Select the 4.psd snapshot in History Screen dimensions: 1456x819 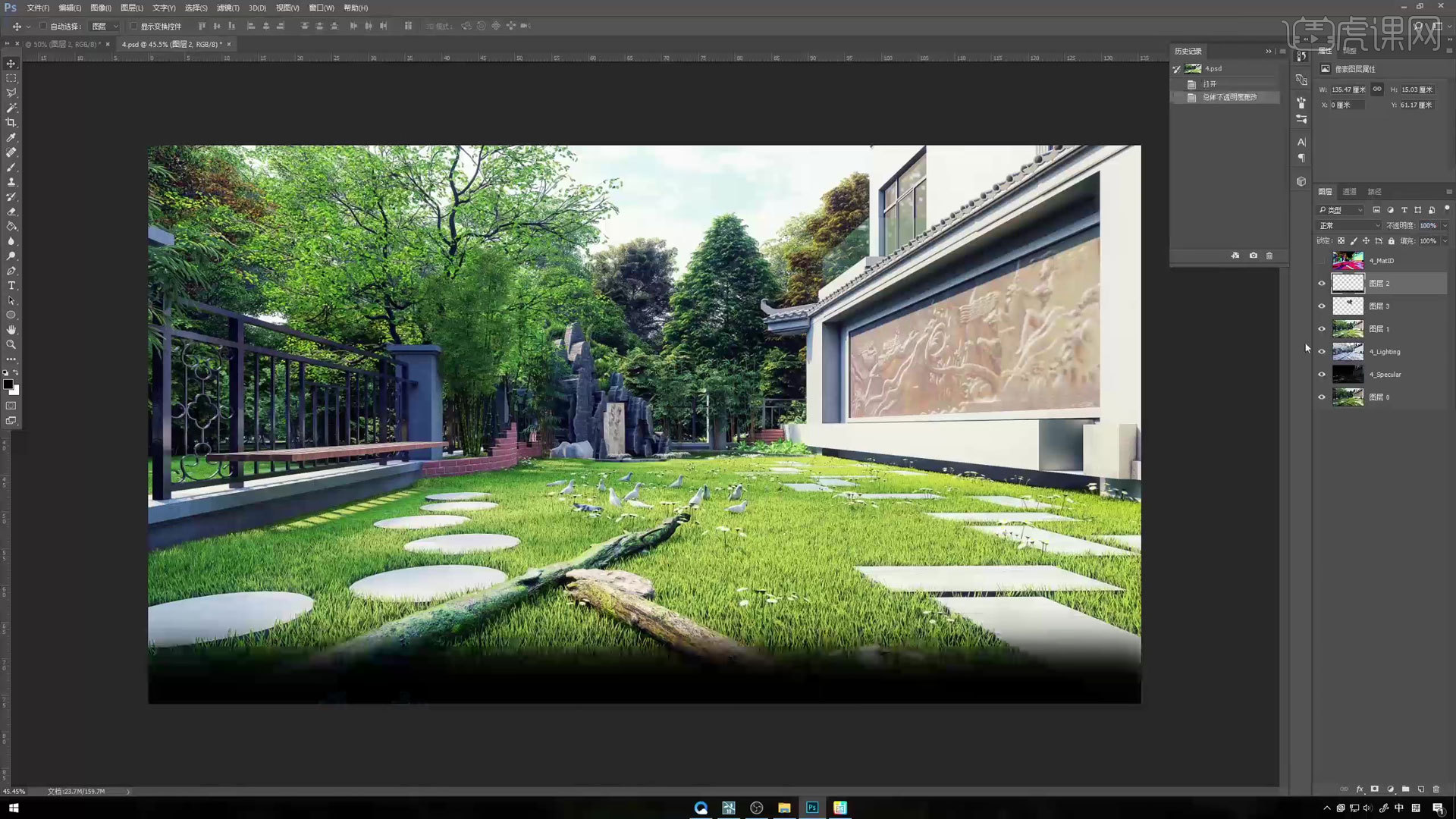tap(1225, 68)
